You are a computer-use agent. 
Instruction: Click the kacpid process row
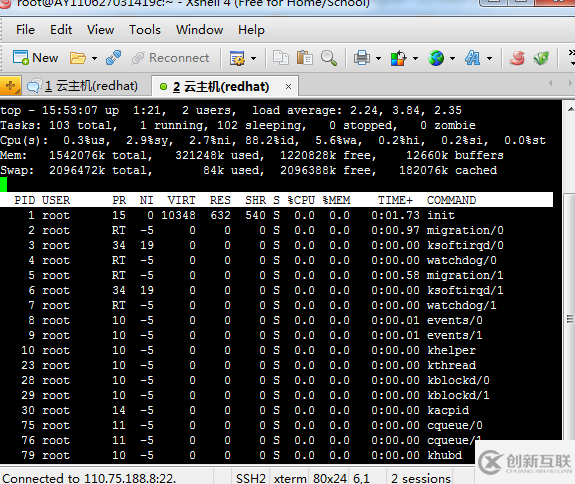276,410
